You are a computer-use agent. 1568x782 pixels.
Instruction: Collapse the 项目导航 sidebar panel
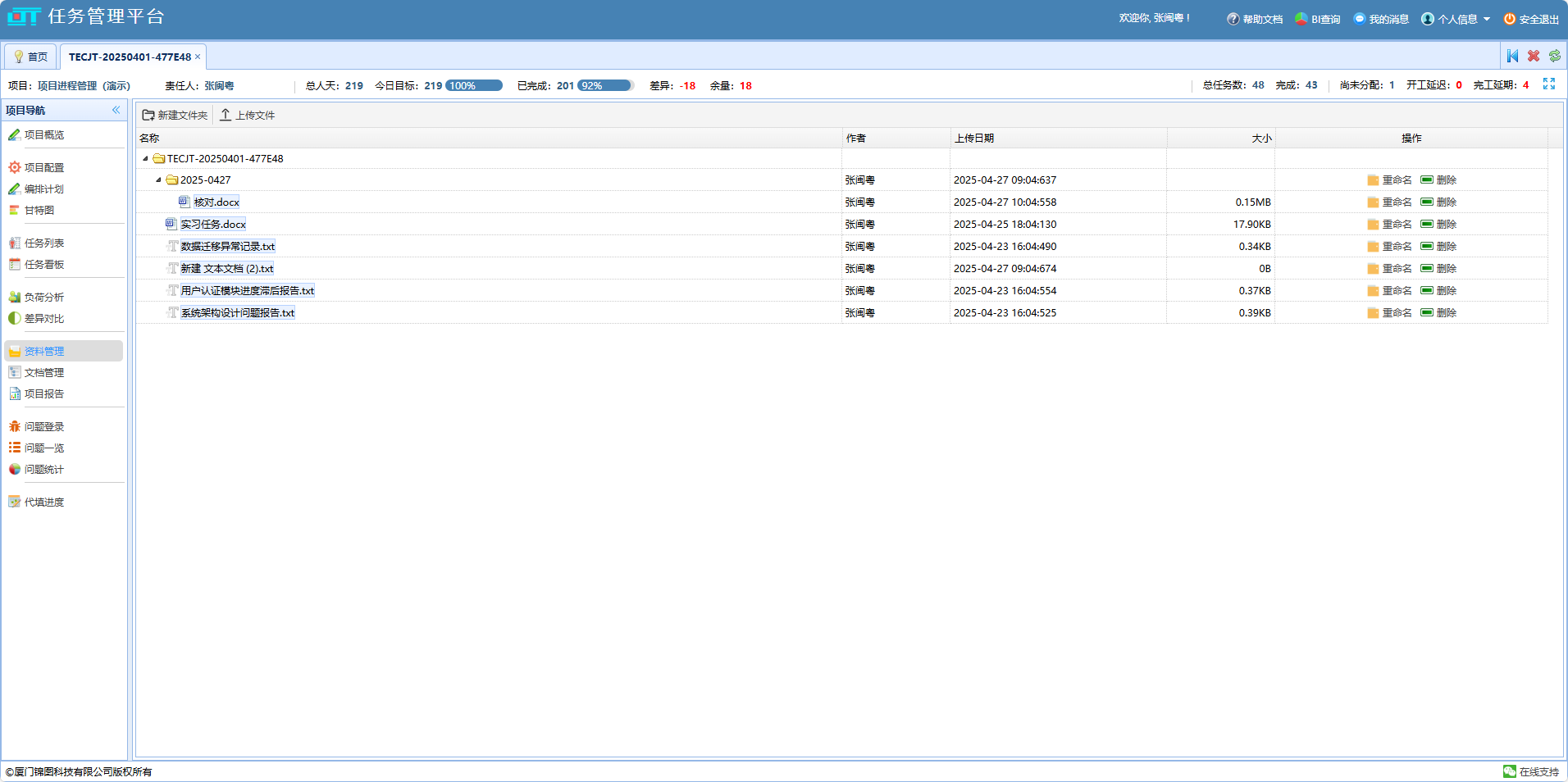click(116, 110)
